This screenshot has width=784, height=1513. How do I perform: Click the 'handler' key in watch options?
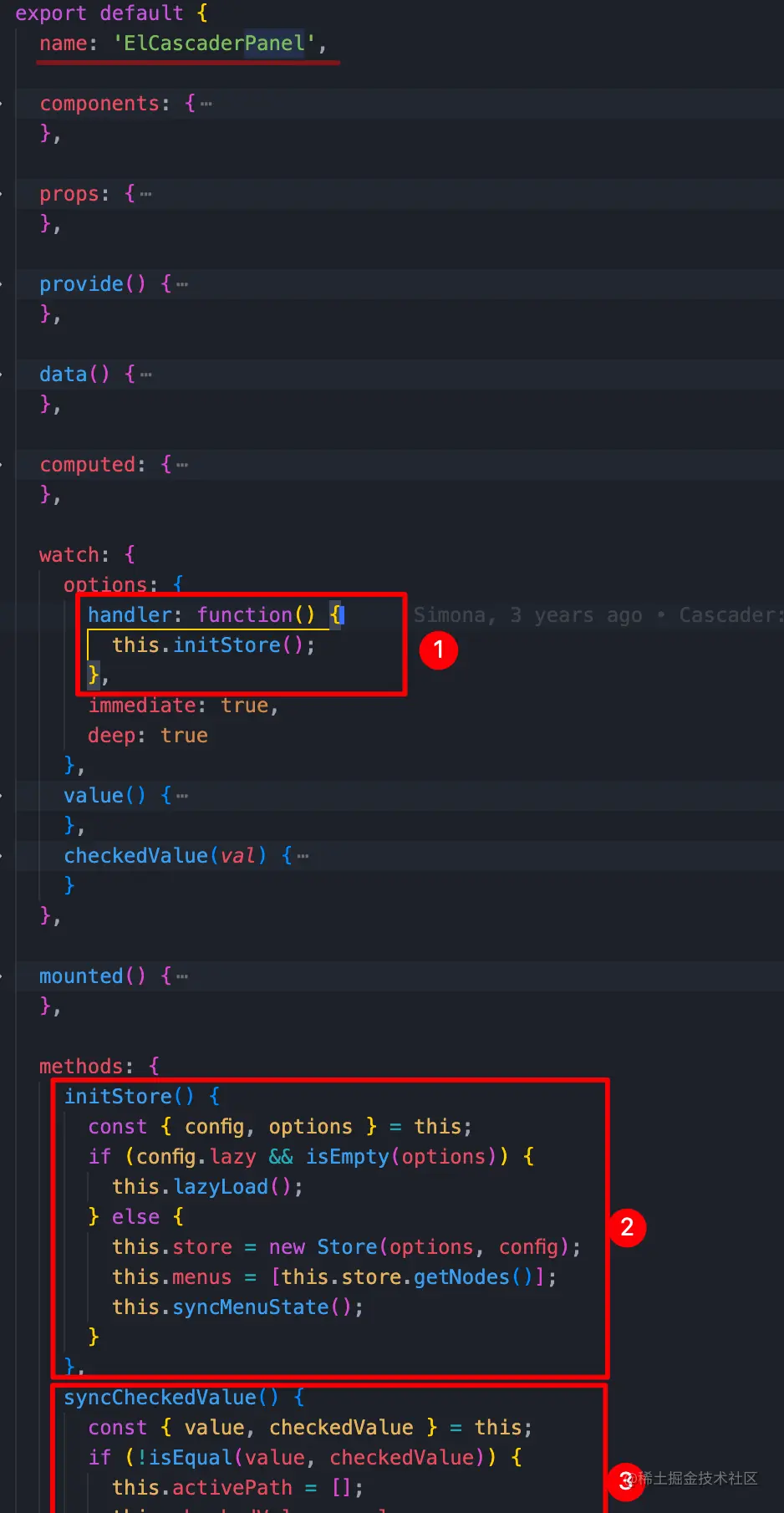pos(130,615)
